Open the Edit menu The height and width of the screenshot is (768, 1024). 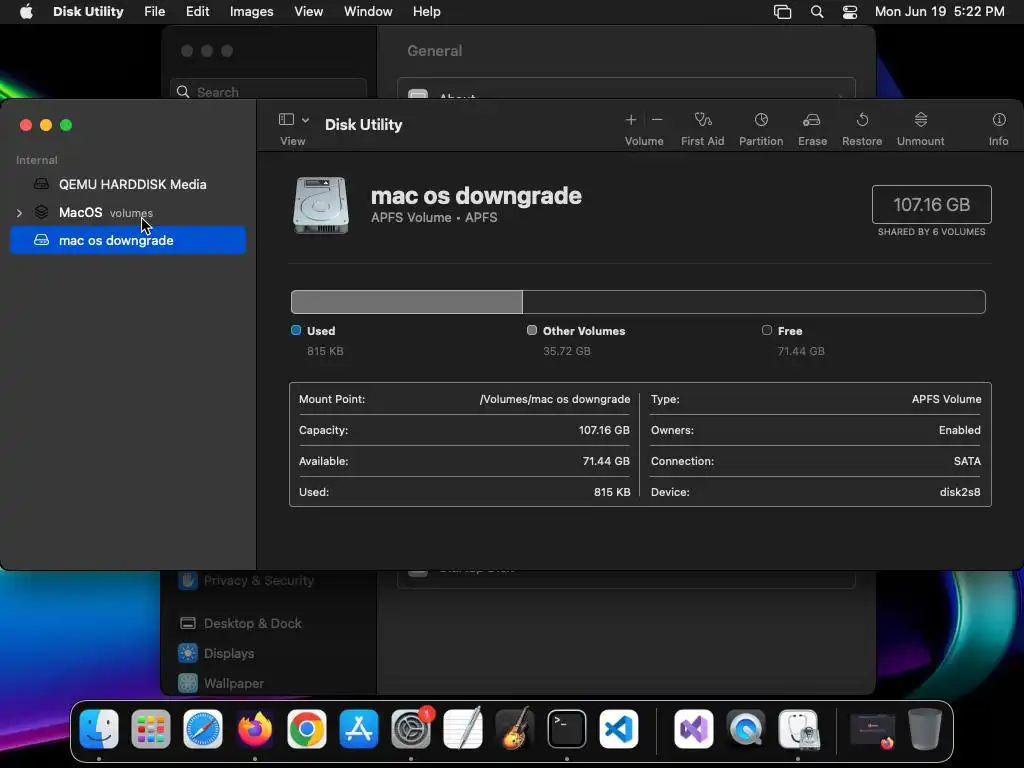(x=197, y=12)
